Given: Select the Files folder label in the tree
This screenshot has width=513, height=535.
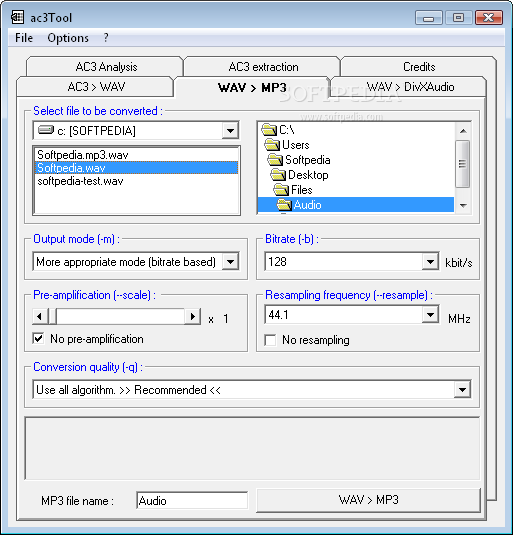Looking at the screenshot, I should coord(302,190).
